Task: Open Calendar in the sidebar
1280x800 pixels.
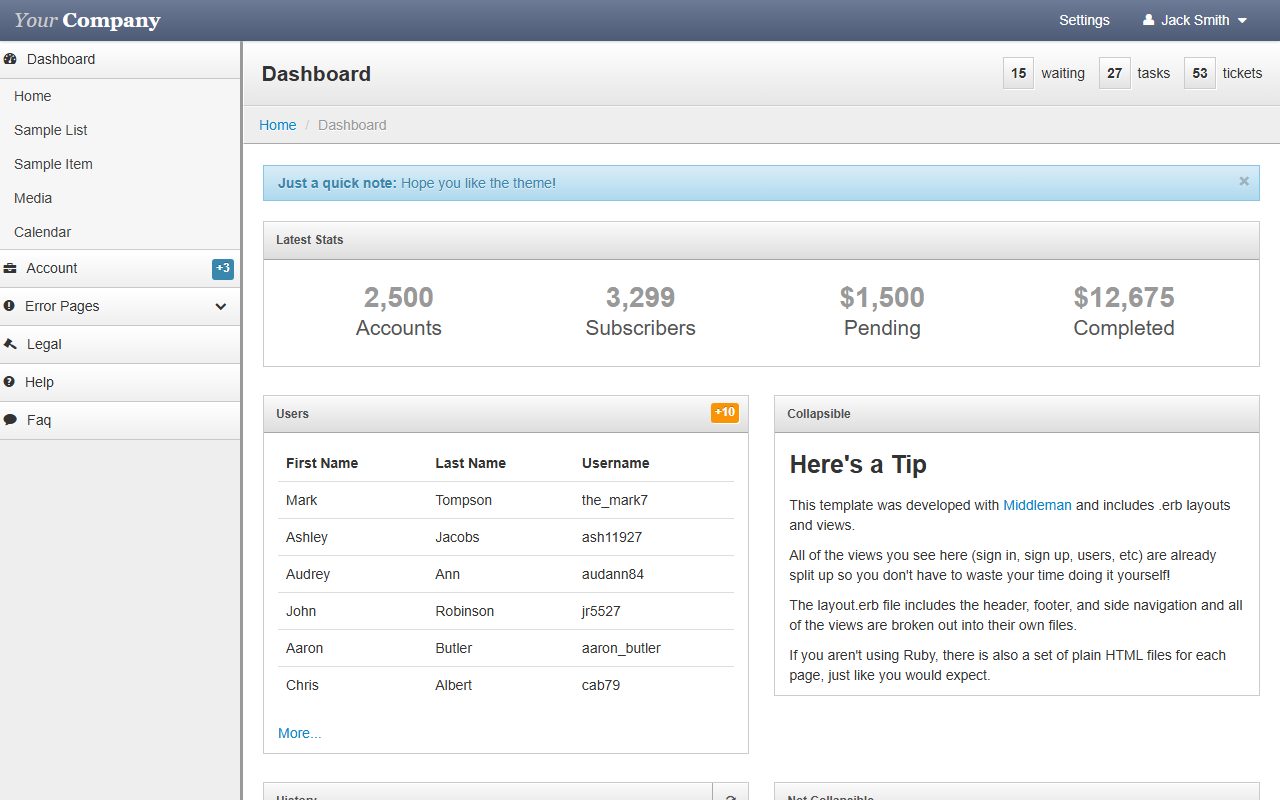Action: [43, 232]
